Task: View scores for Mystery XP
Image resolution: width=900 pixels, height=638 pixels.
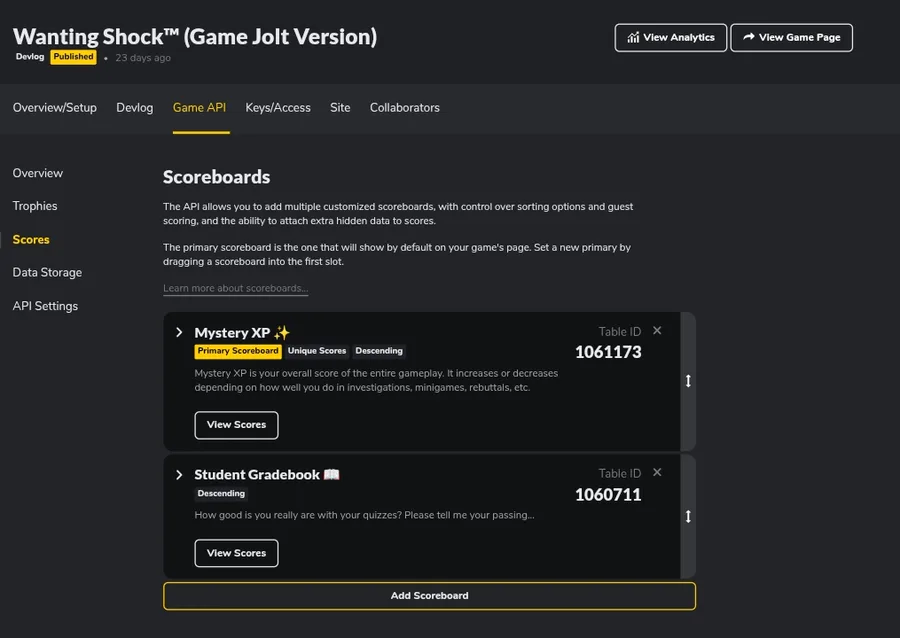Action: click(x=236, y=425)
